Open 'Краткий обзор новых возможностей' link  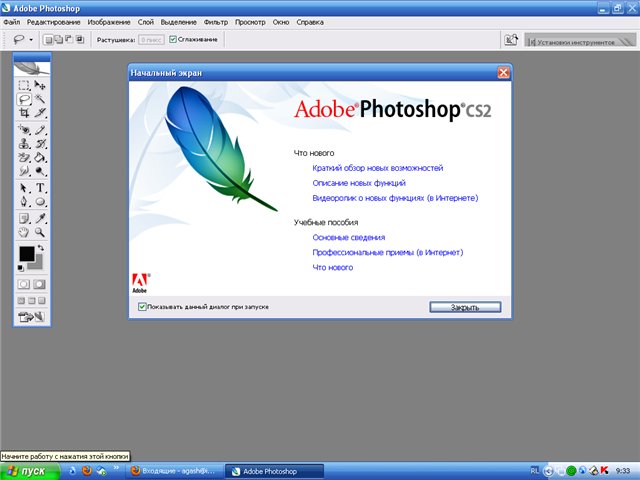click(x=377, y=169)
